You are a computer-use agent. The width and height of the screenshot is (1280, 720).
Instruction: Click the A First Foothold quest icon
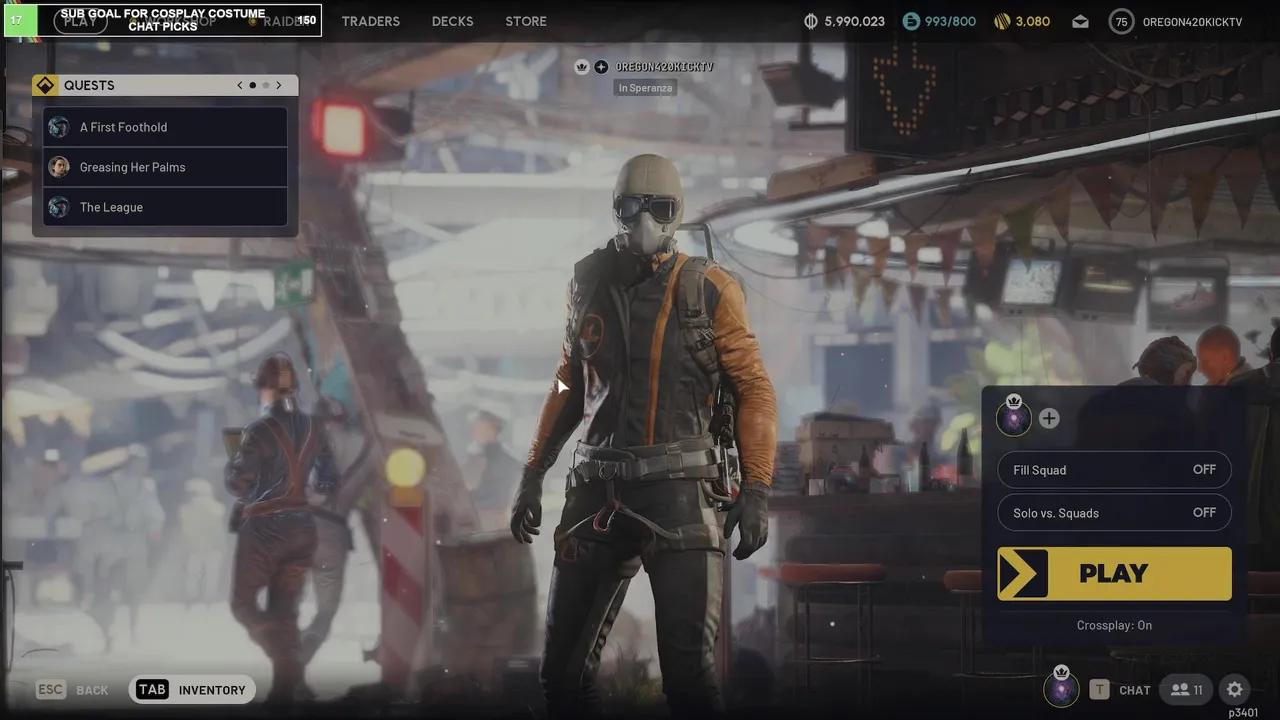pos(59,127)
